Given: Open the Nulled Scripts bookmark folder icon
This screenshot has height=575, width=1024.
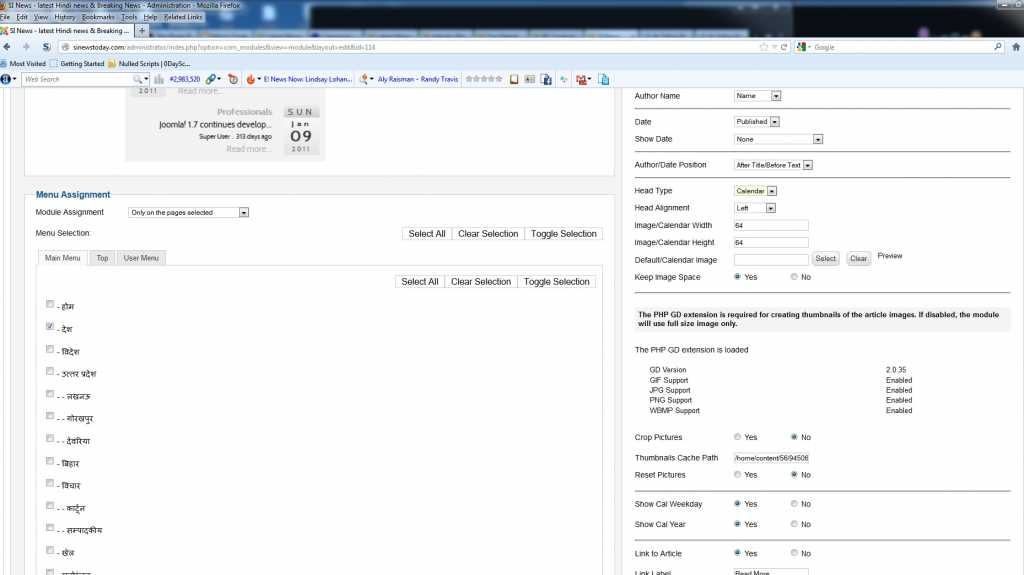Looking at the screenshot, I should tap(111, 63).
